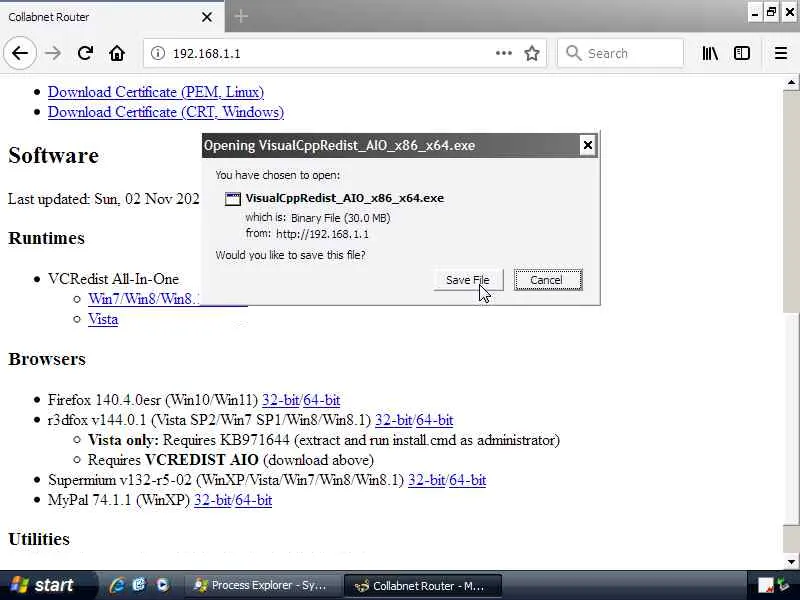Open a new browser tab
The width and height of the screenshot is (800, 600).
(241, 16)
